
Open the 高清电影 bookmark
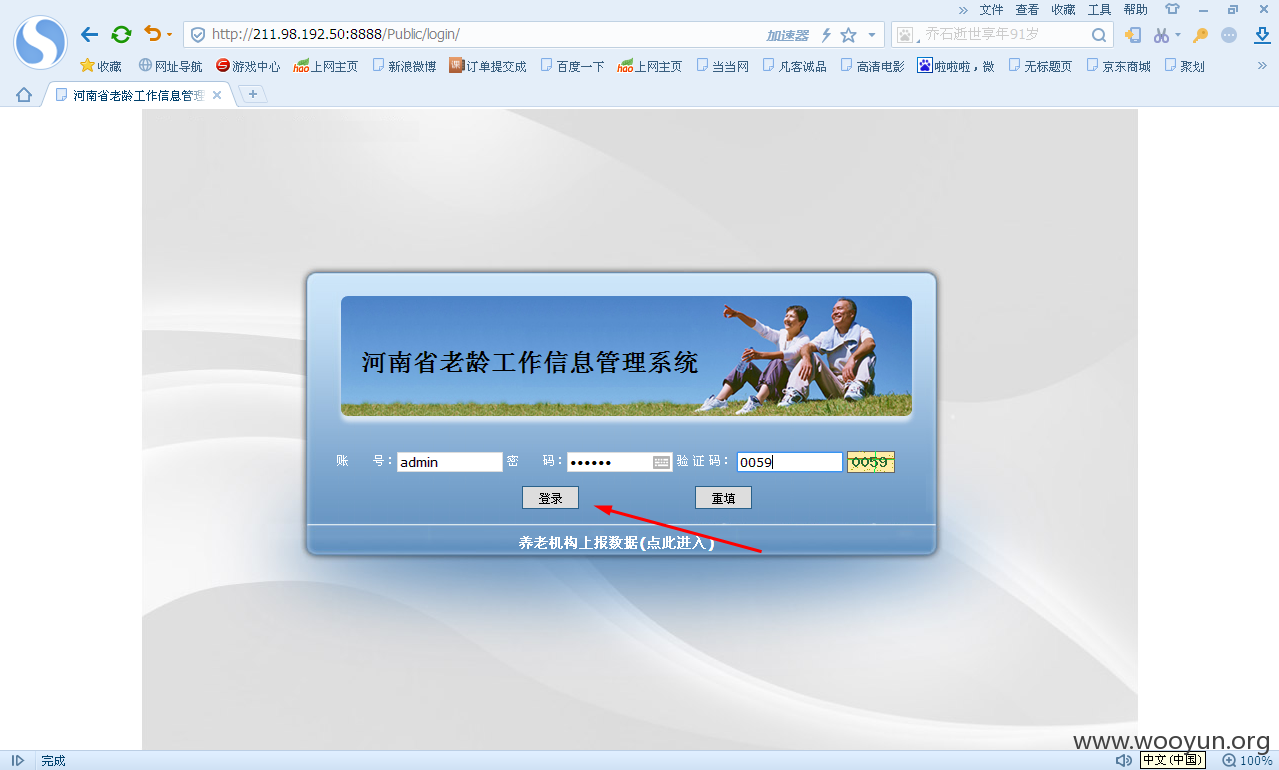tap(872, 66)
